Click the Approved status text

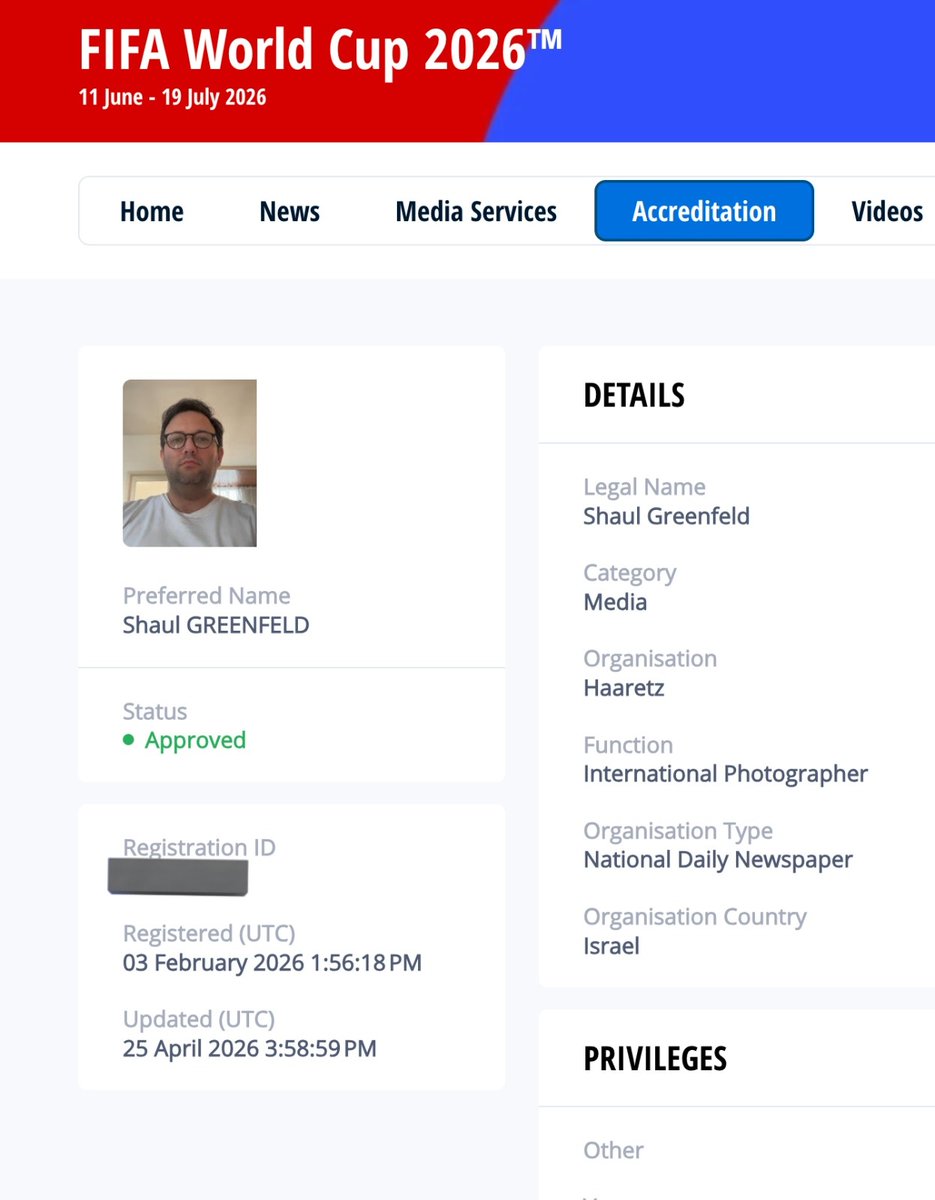(195, 740)
